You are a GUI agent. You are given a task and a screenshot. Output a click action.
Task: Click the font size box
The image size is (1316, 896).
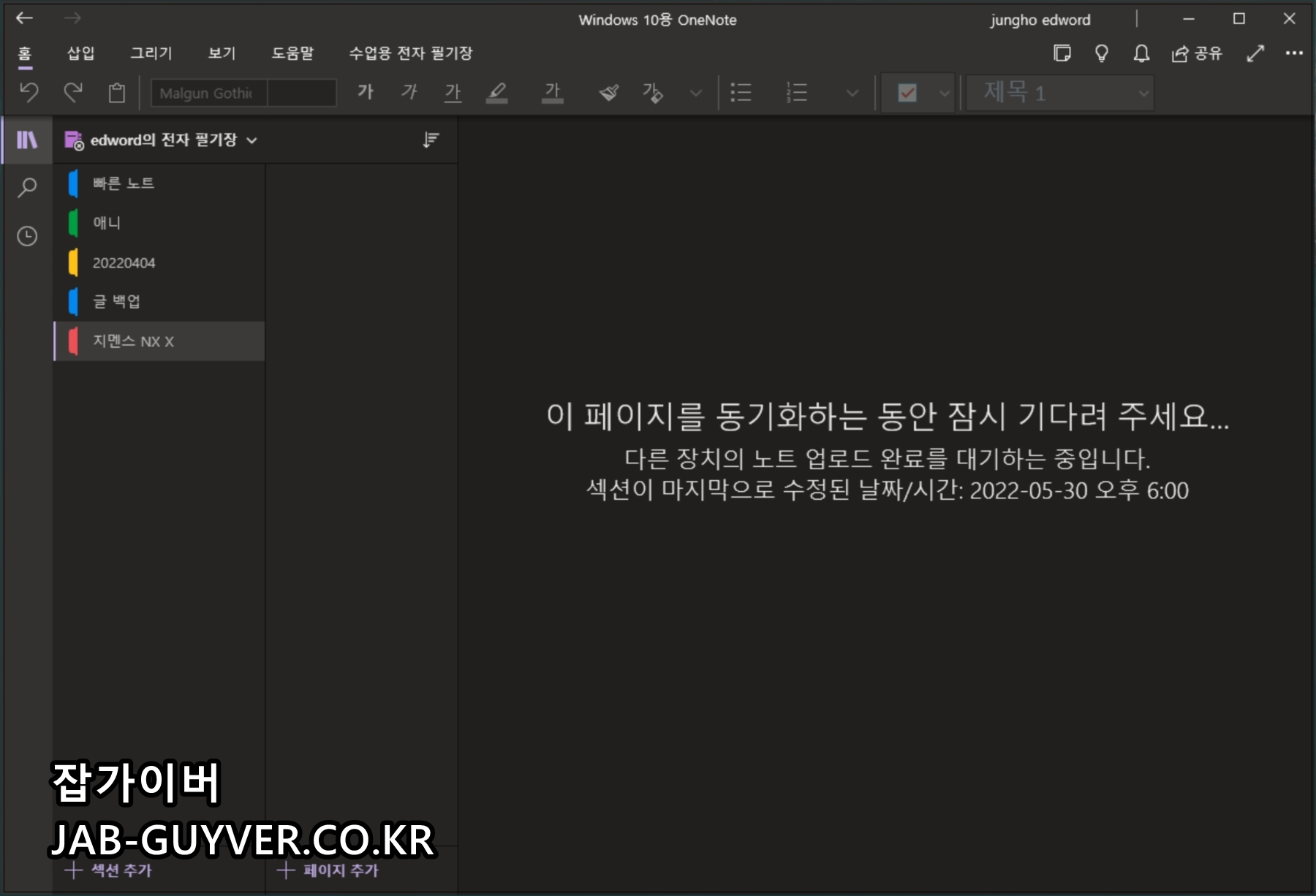pos(302,93)
